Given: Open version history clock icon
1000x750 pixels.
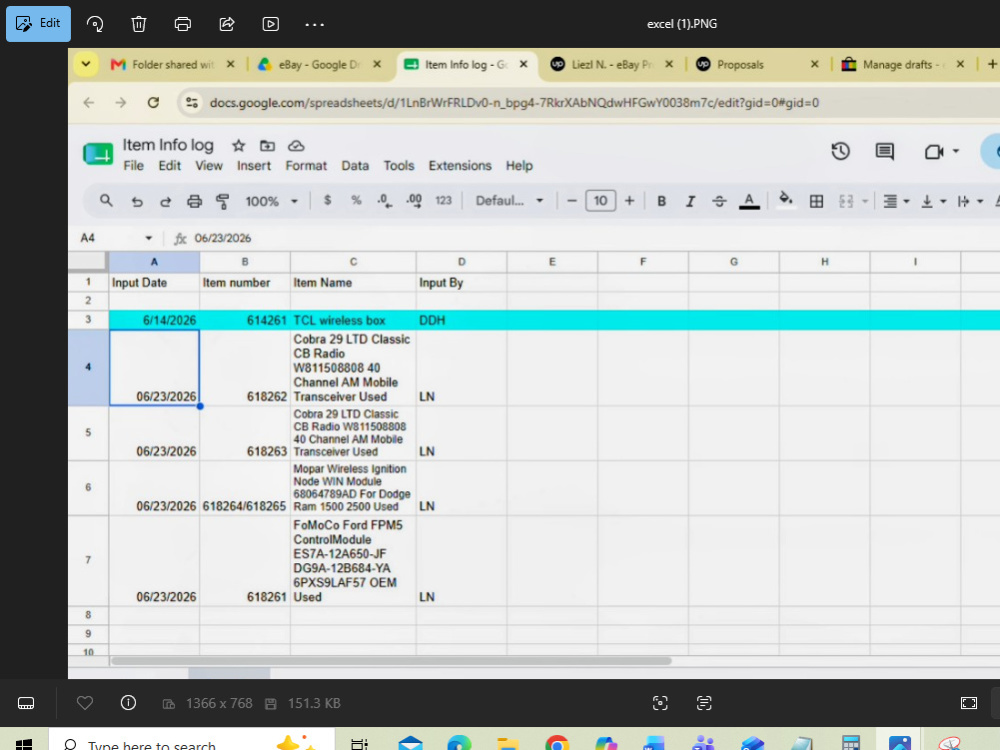Looking at the screenshot, I should pyautogui.click(x=841, y=151).
